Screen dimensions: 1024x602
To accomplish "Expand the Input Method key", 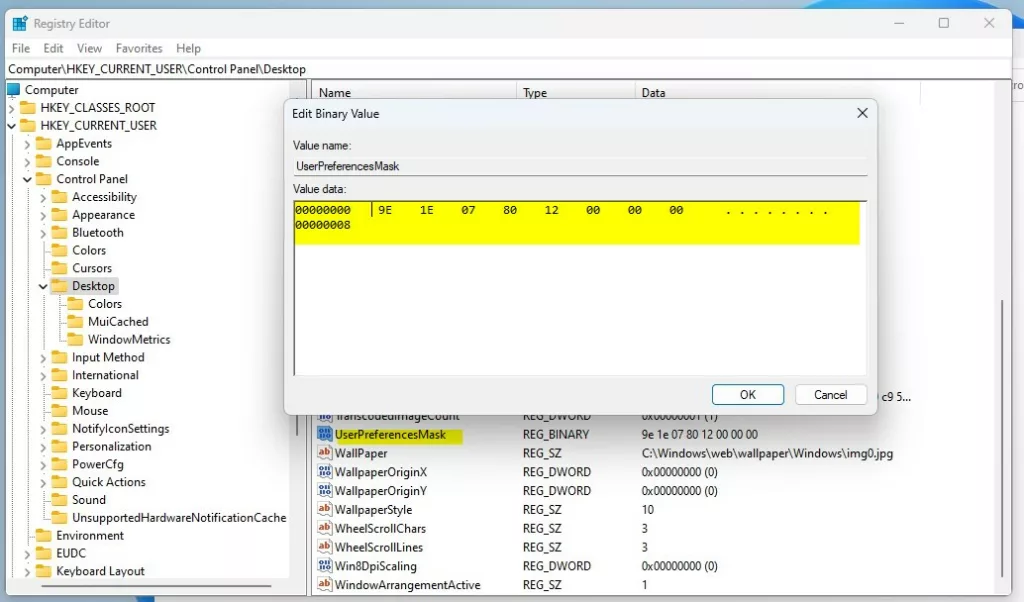I will (x=43, y=358).
